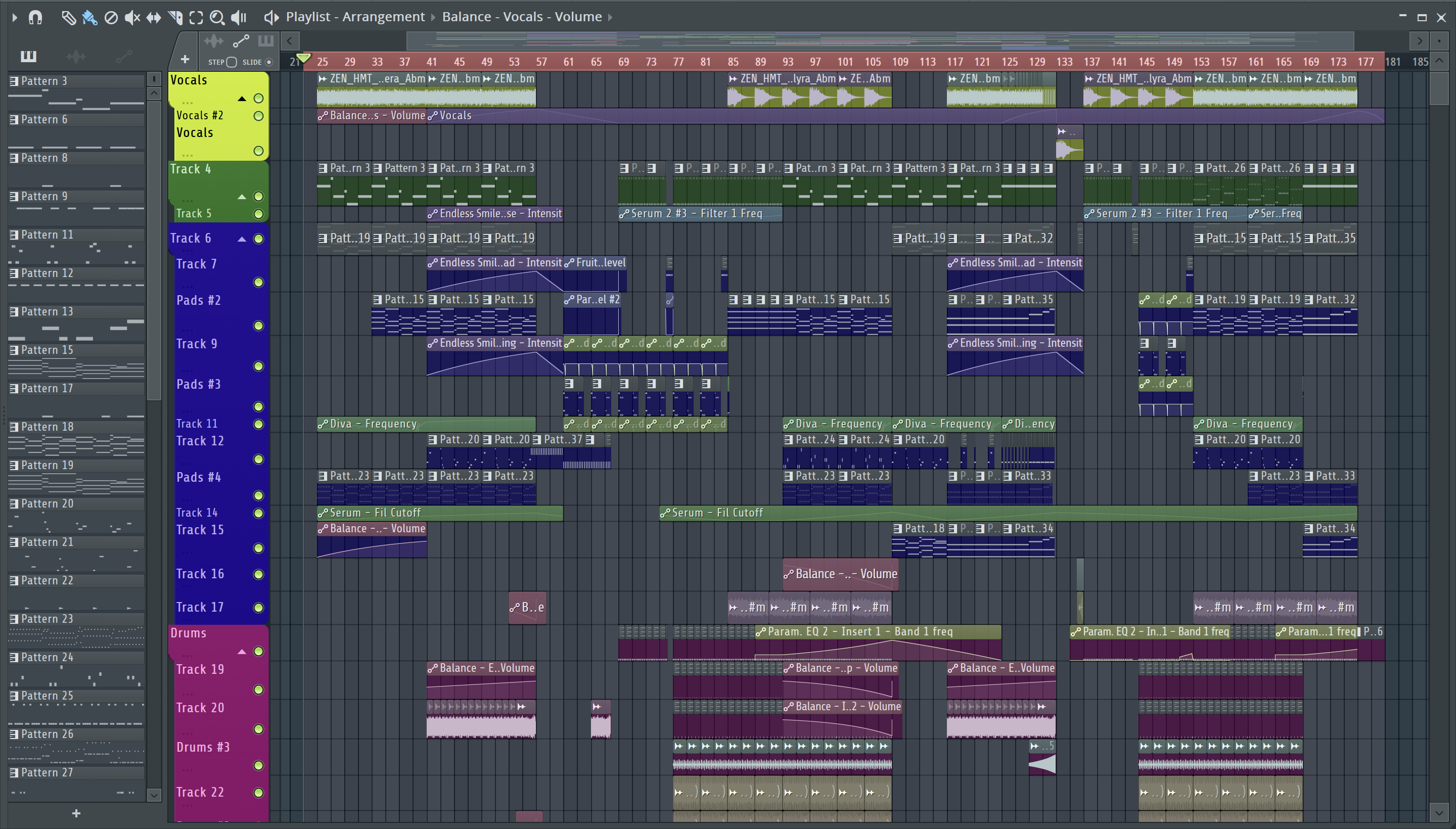Collapse the Track 6 group
This screenshot has width=1456, height=829.
pyautogui.click(x=242, y=239)
